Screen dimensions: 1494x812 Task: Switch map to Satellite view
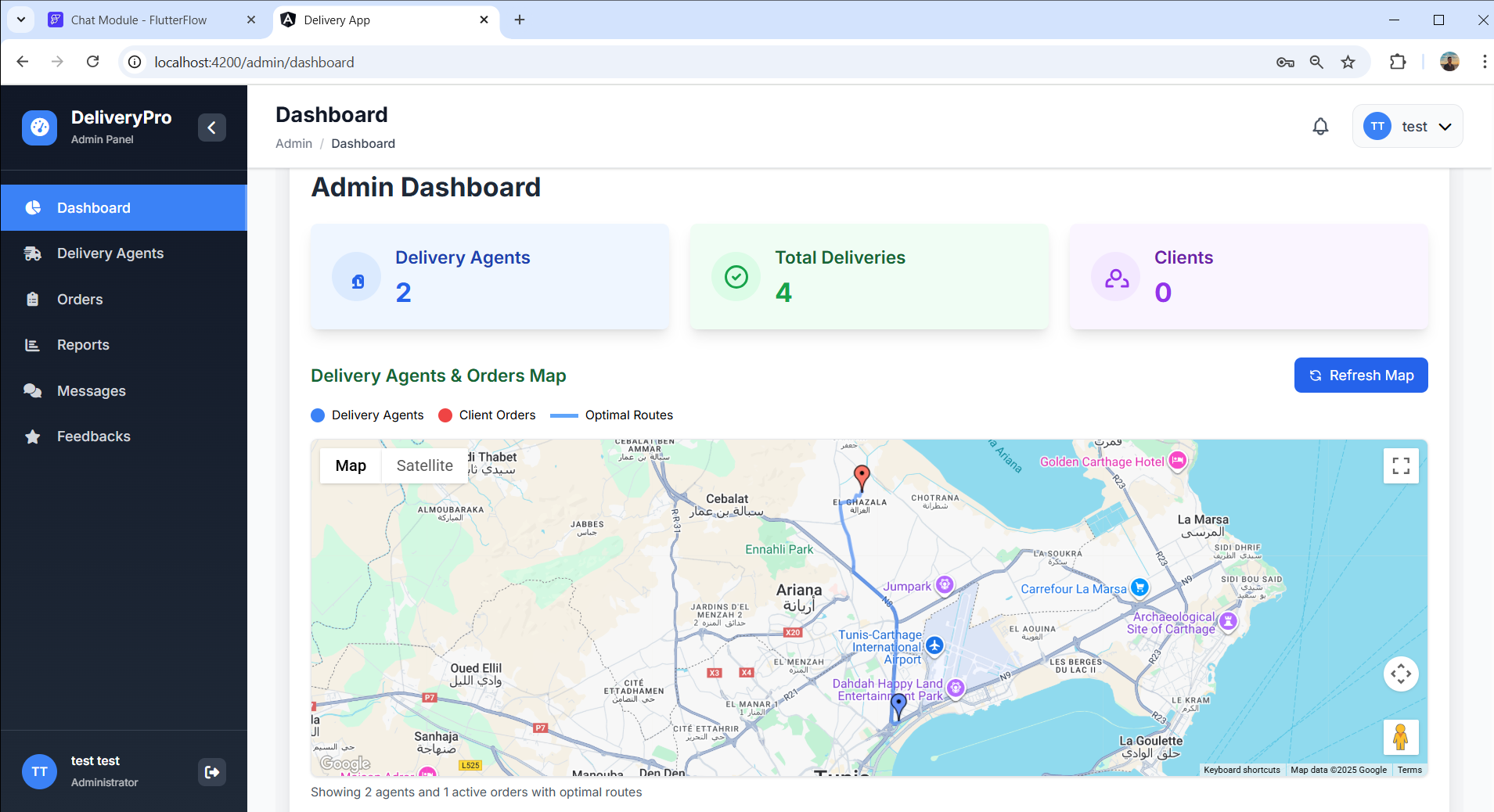pyautogui.click(x=424, y=465)
